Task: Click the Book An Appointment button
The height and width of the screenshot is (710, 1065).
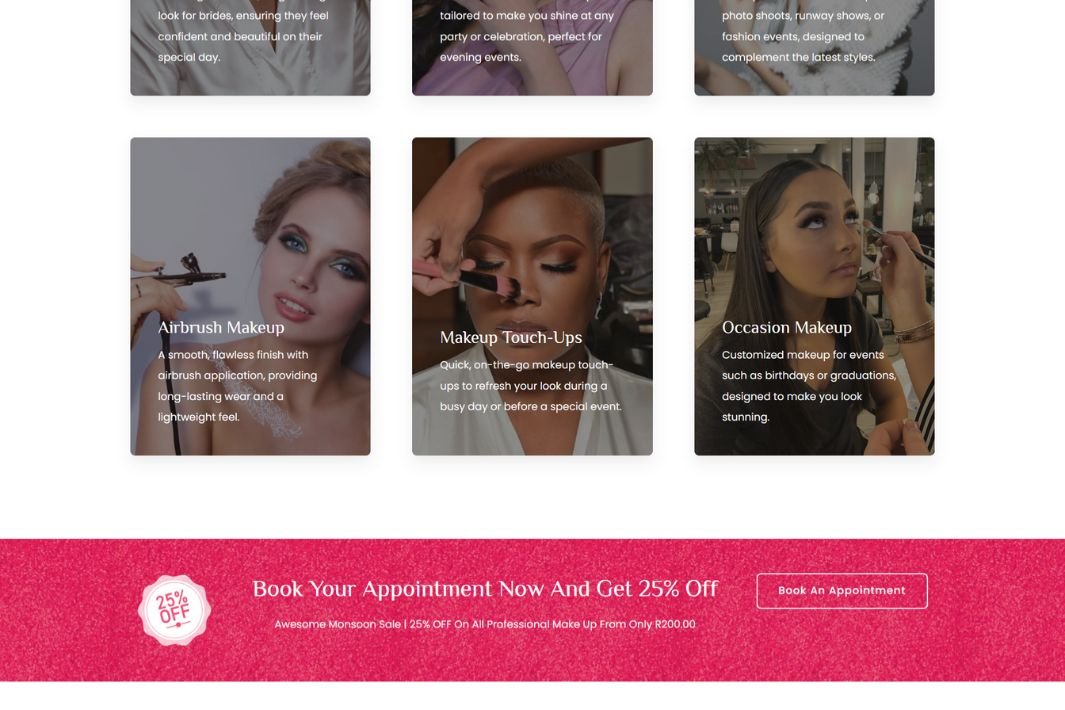Action: point(842,590)
